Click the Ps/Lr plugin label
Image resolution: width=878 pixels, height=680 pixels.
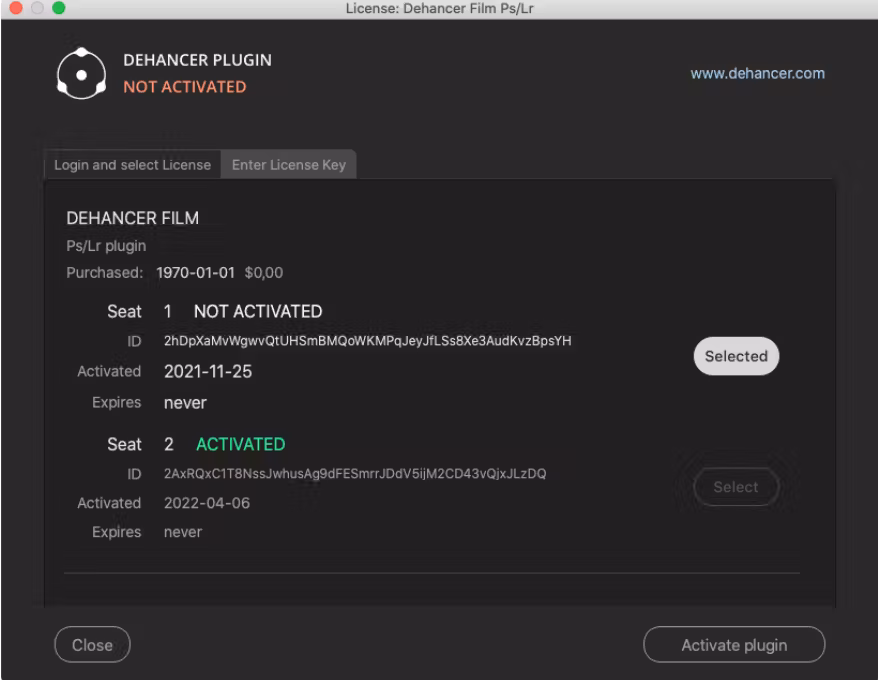coord(106,246)
